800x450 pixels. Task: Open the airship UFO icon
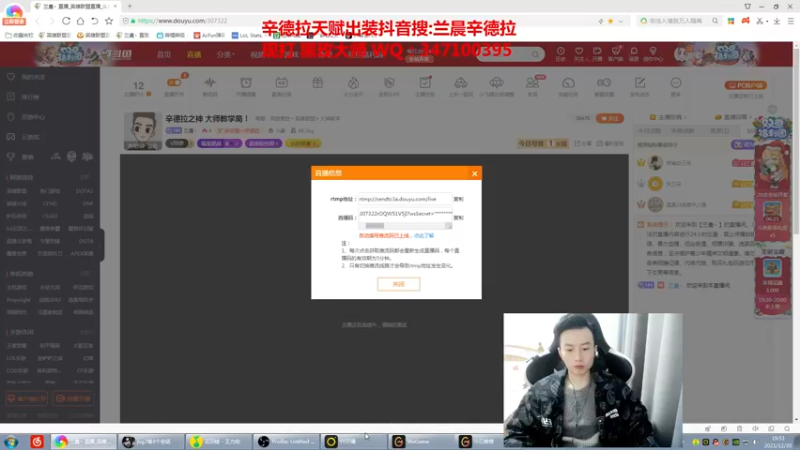(x=496, y=83)
